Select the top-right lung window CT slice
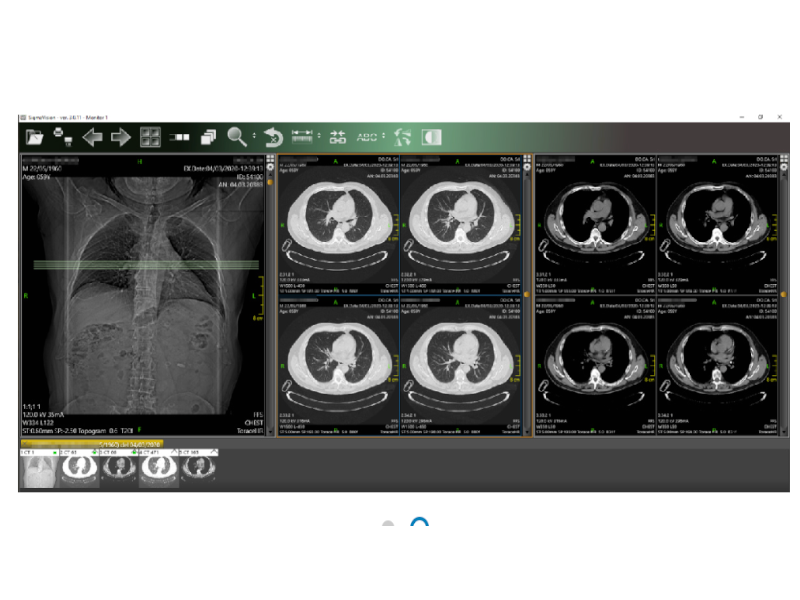Screen dimensions: 800x600 point(461,224)
